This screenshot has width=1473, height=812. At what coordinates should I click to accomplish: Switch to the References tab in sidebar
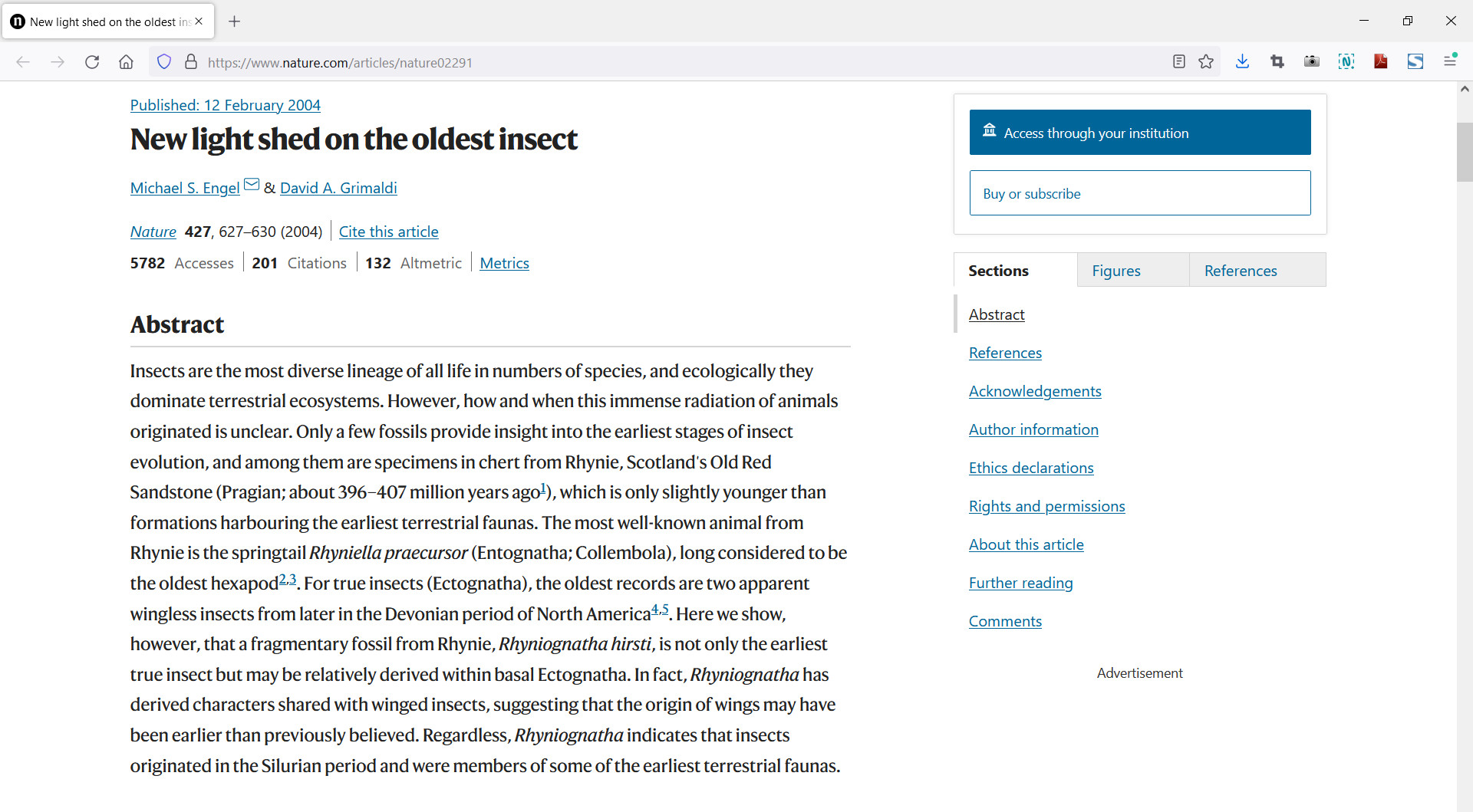1241,271
